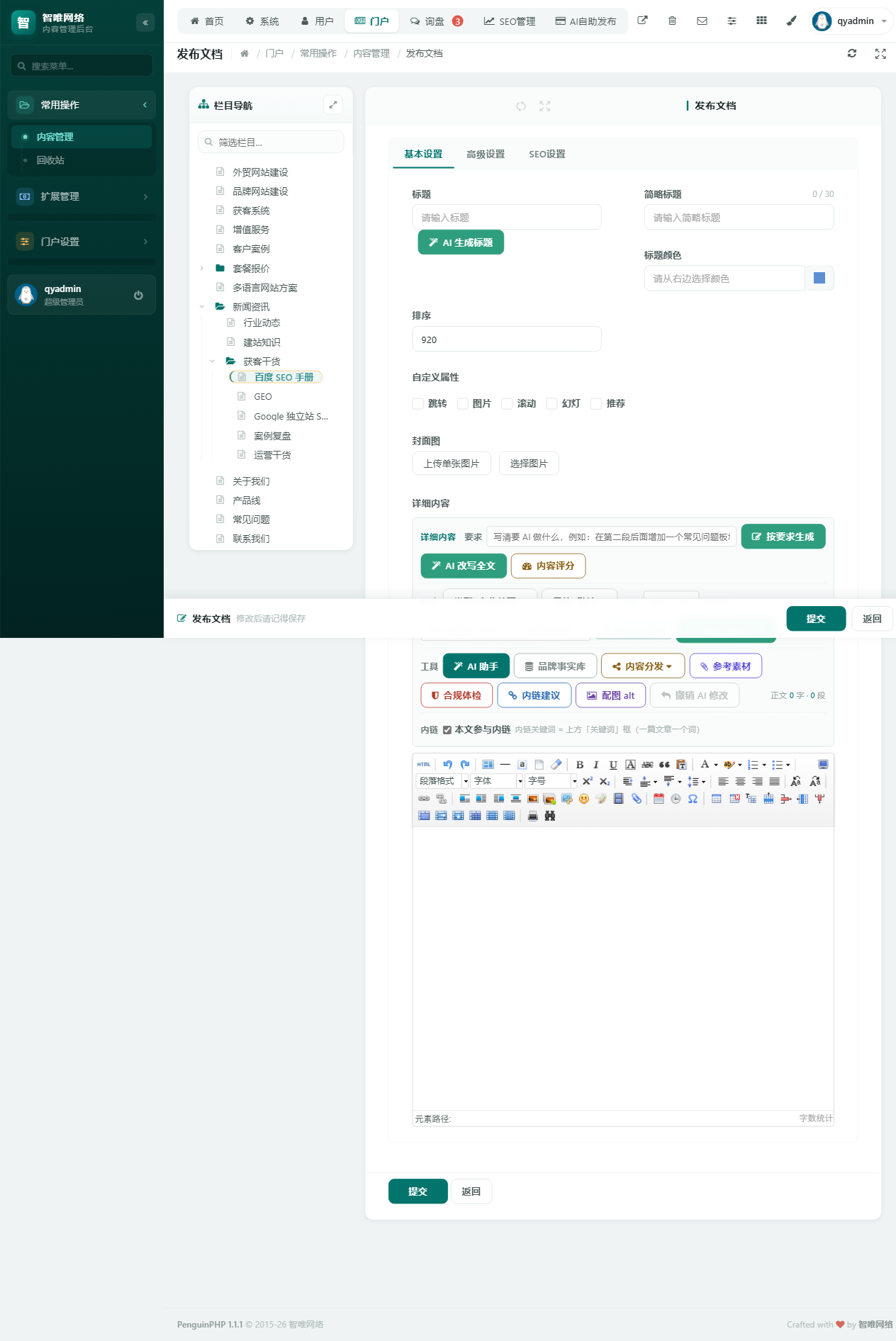The width and height of the screenshot is (896, 1341).
Task: Uncheck 本文参与内链 checkbox
Action: tap(447, 729)
